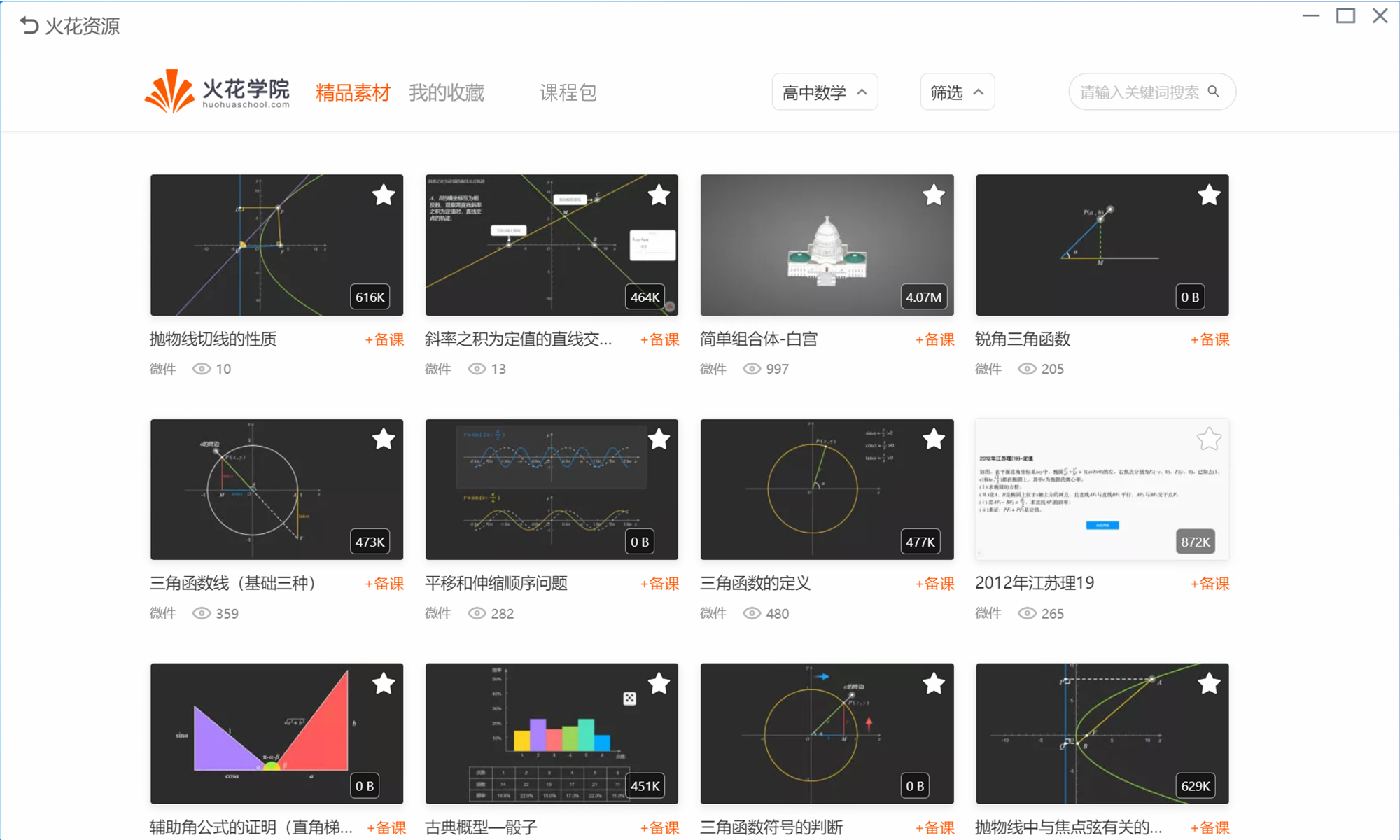Click +备课 for 辅助角公式的证明
Screen dimensions: 1400x840
tap(386, 827)
